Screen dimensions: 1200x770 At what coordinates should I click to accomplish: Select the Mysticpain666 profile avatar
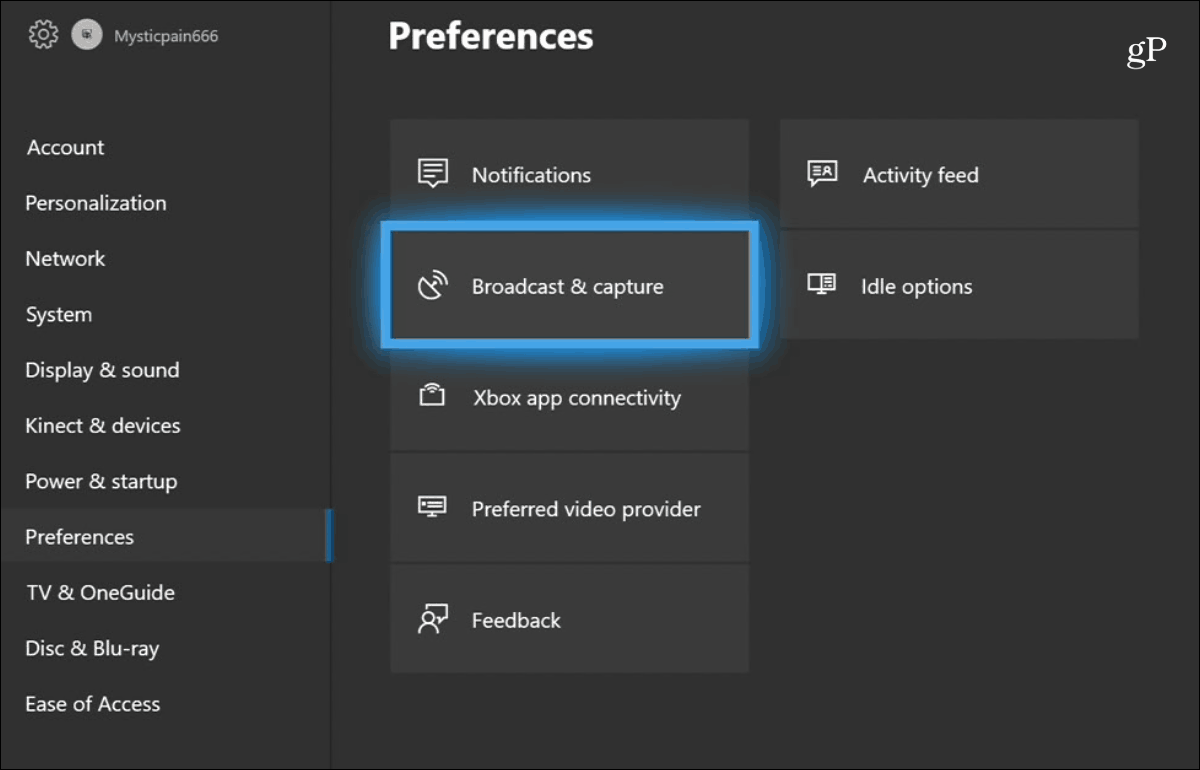(87, 36)
